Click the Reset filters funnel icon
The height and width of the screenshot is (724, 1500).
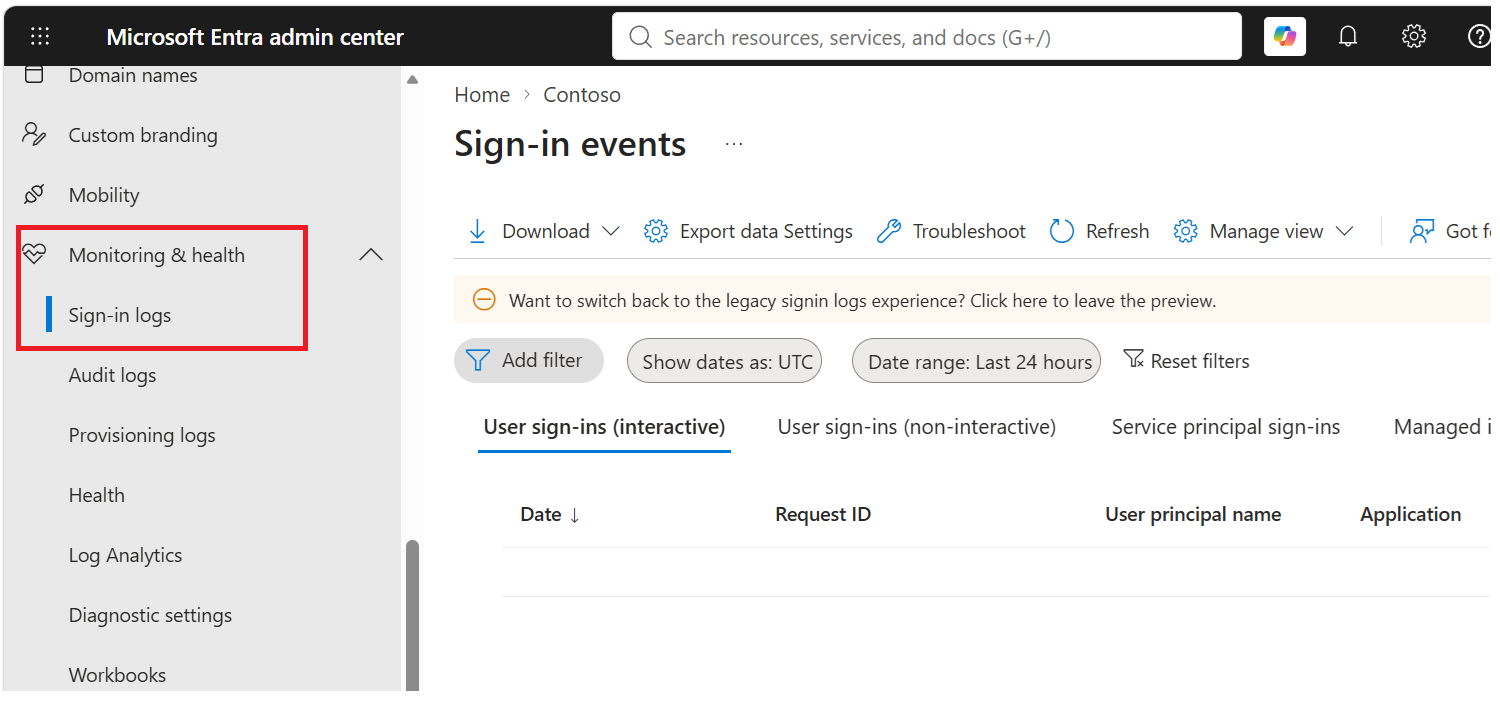coord(1133,358)
